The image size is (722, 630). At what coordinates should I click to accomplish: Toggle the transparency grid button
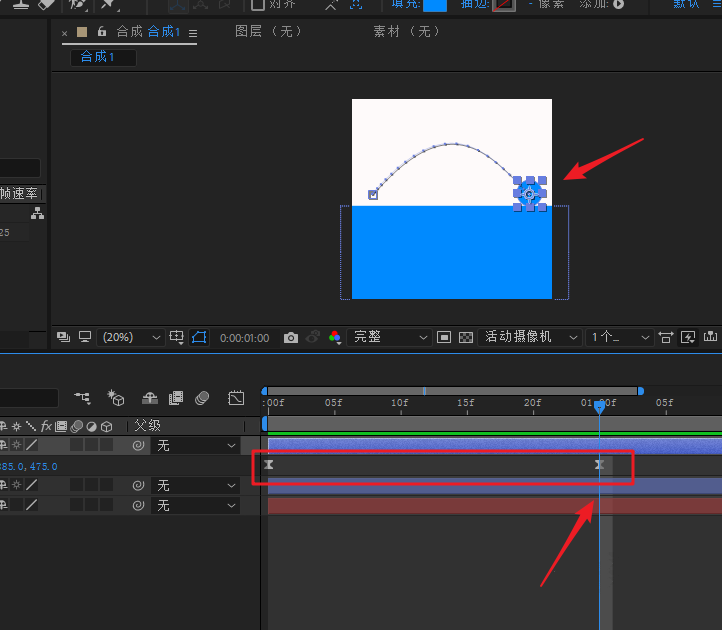465,338
